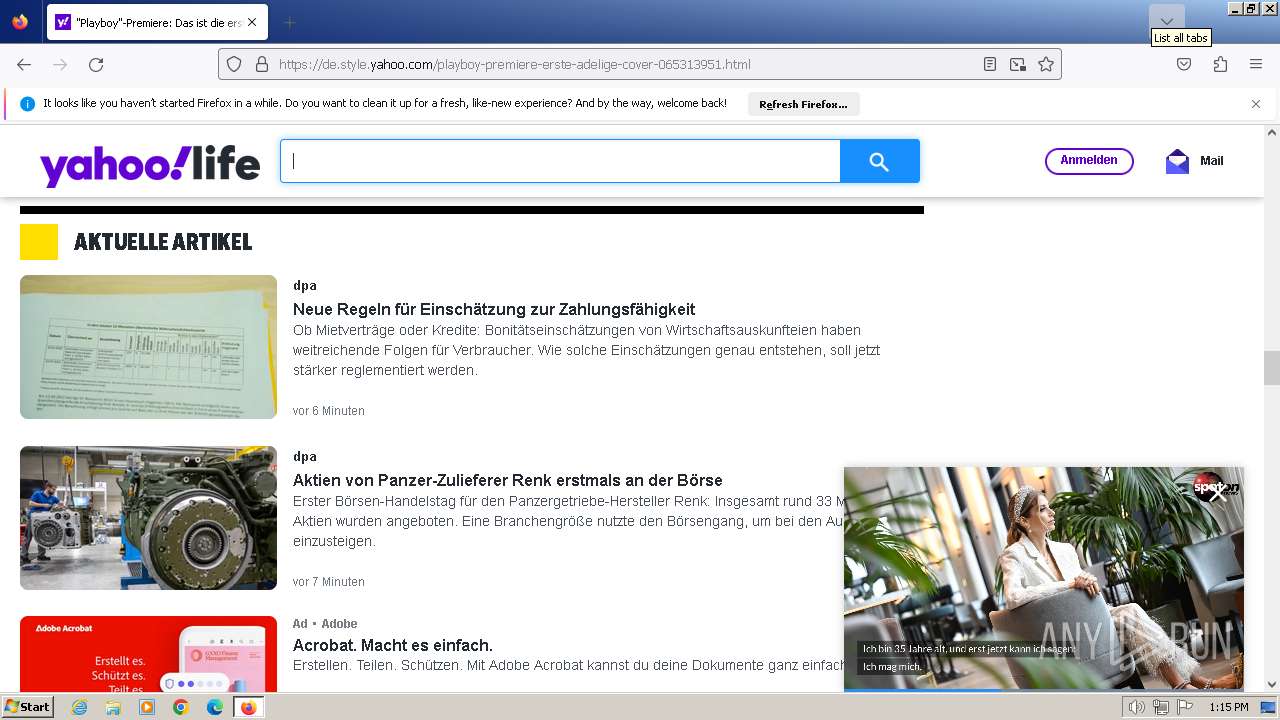This screenshot has width=1280, height=720.
Task: Click the page vertical scrollbar thumb
Action: [1272, 367]
